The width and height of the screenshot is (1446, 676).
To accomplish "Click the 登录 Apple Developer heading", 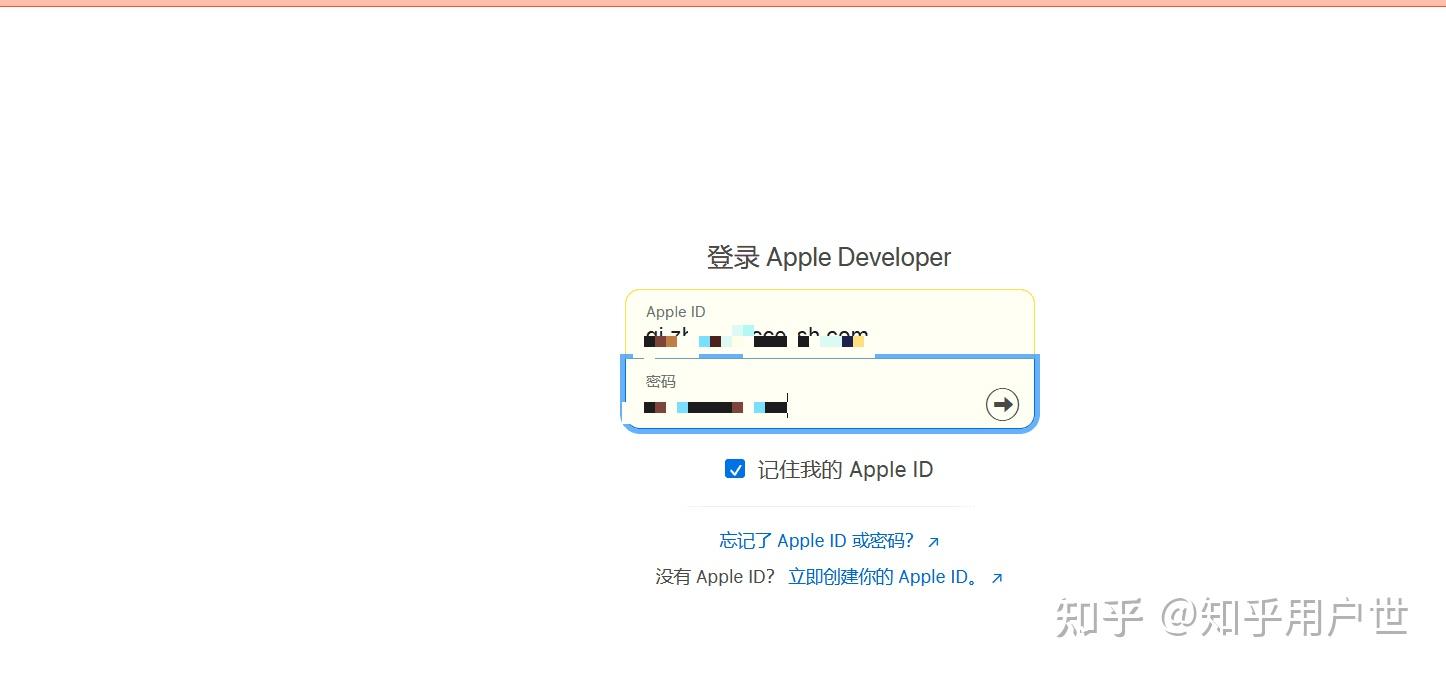I will [829, 257].
